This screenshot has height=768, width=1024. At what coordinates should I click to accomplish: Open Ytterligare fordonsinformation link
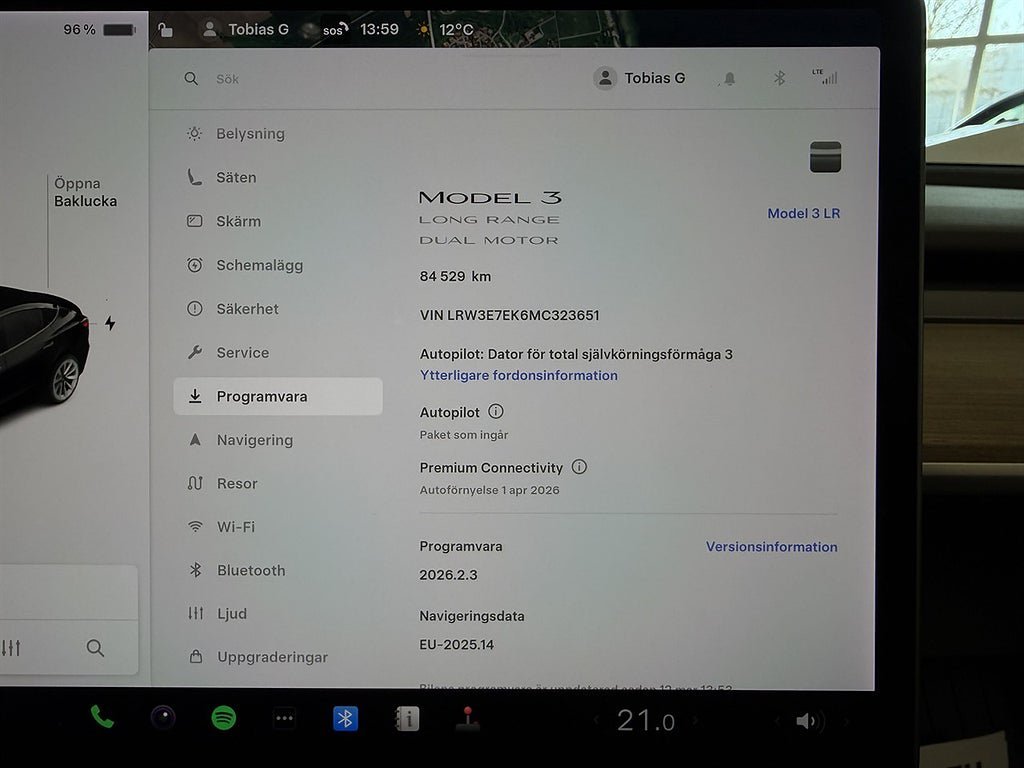pyautogui.click(x=518, y=376)
